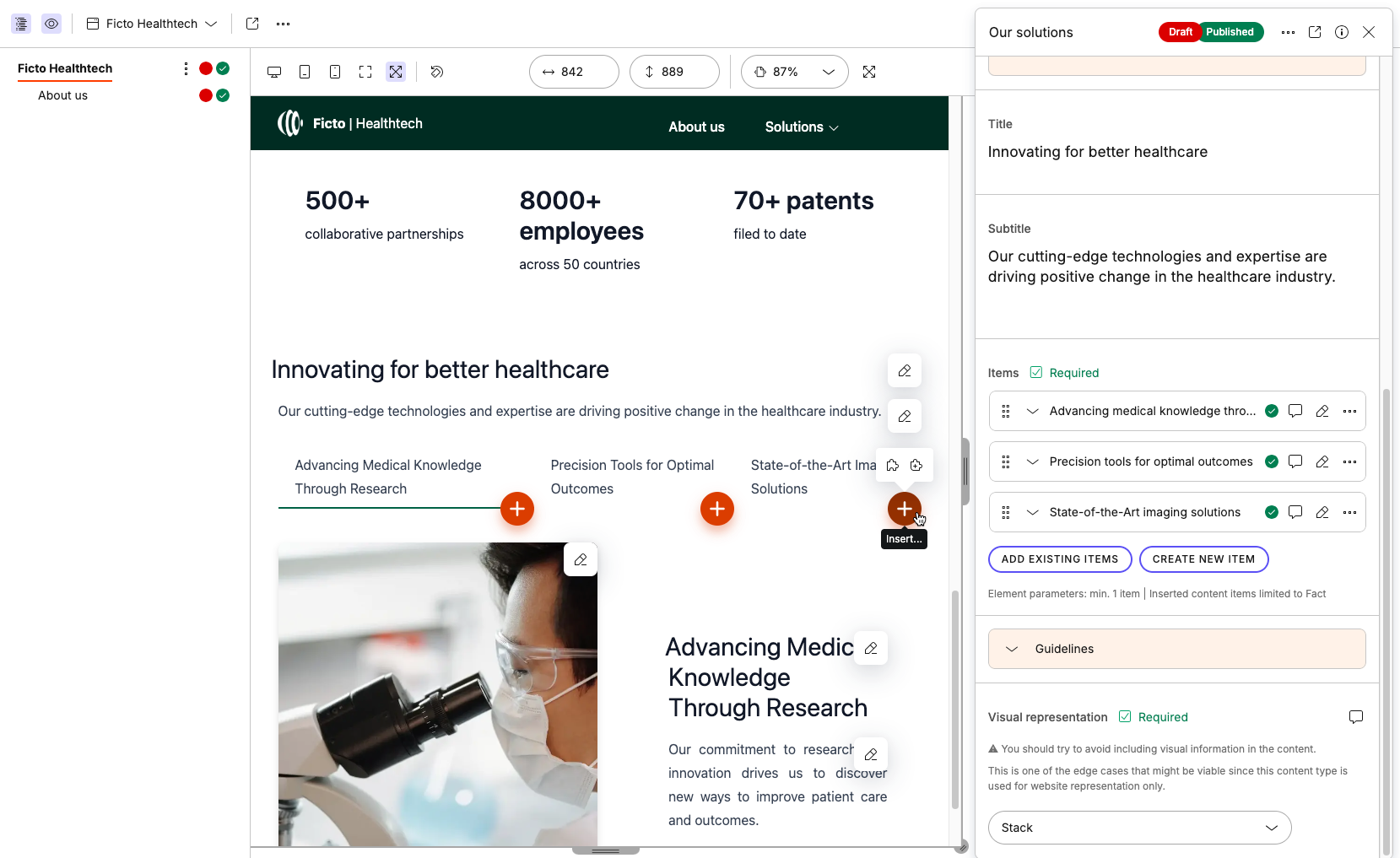Click the edit pencil on the hero title
1400x858 pixels.
tap(904, 370)
